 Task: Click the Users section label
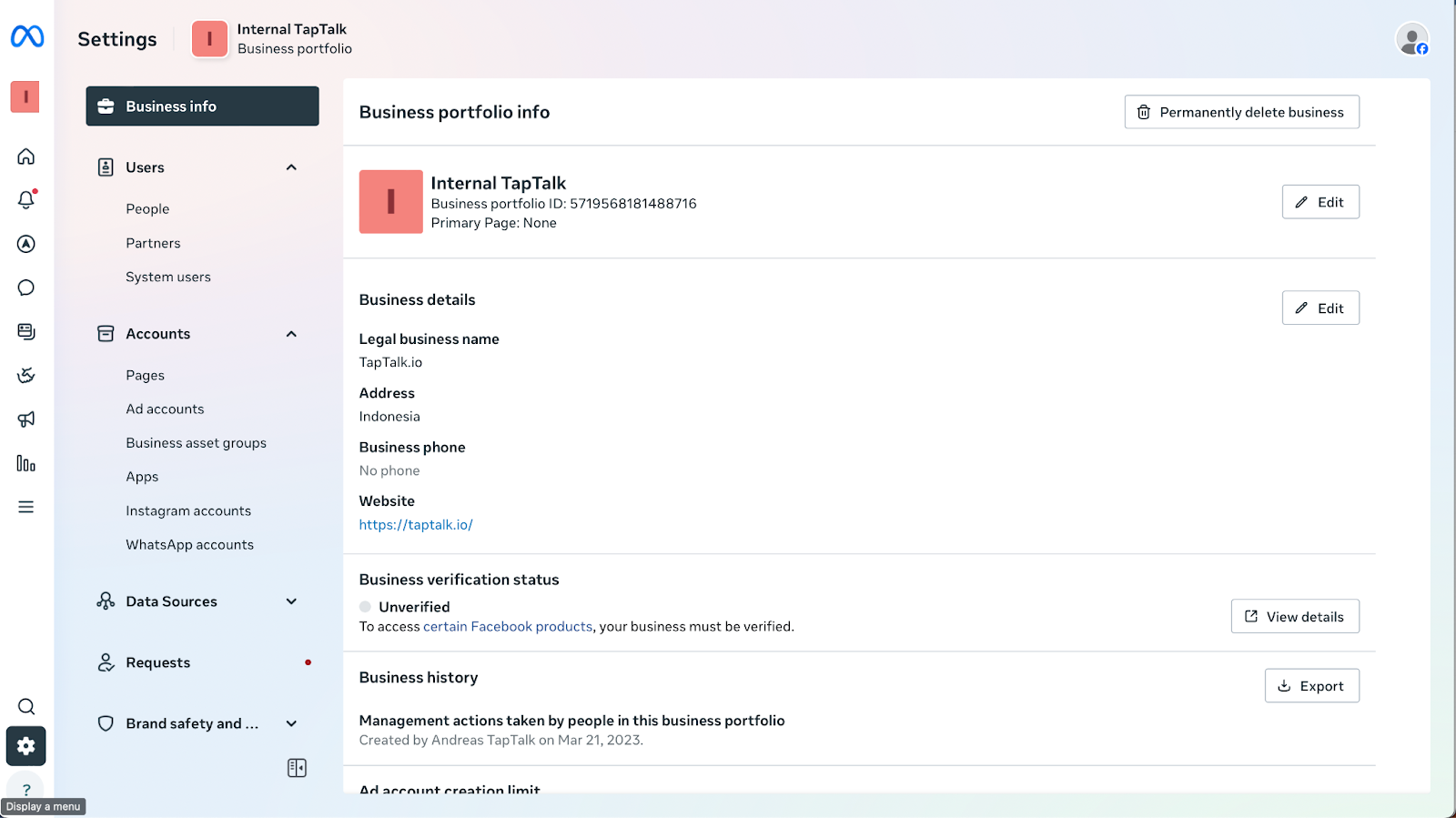(145, 167)
